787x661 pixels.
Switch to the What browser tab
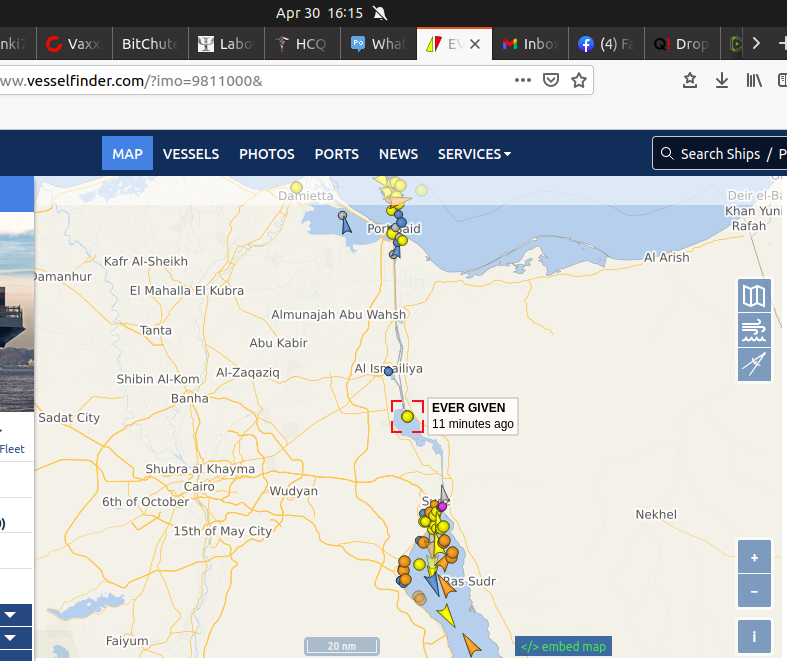tap(379, 44)
